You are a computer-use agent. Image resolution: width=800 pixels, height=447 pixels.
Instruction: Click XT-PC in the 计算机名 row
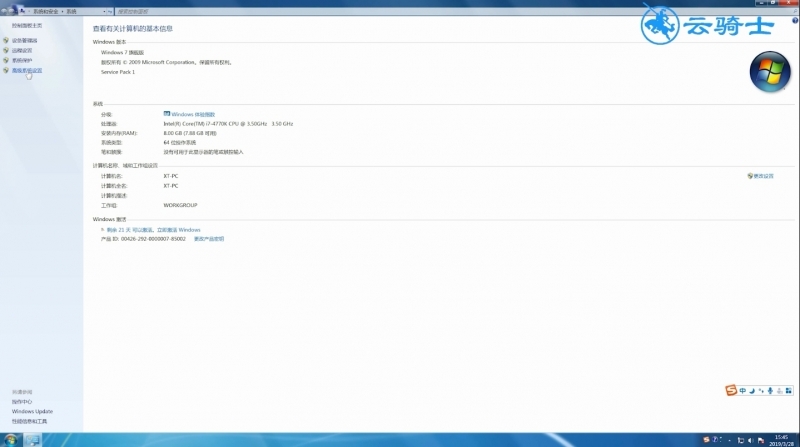click(x=171, y=176)
